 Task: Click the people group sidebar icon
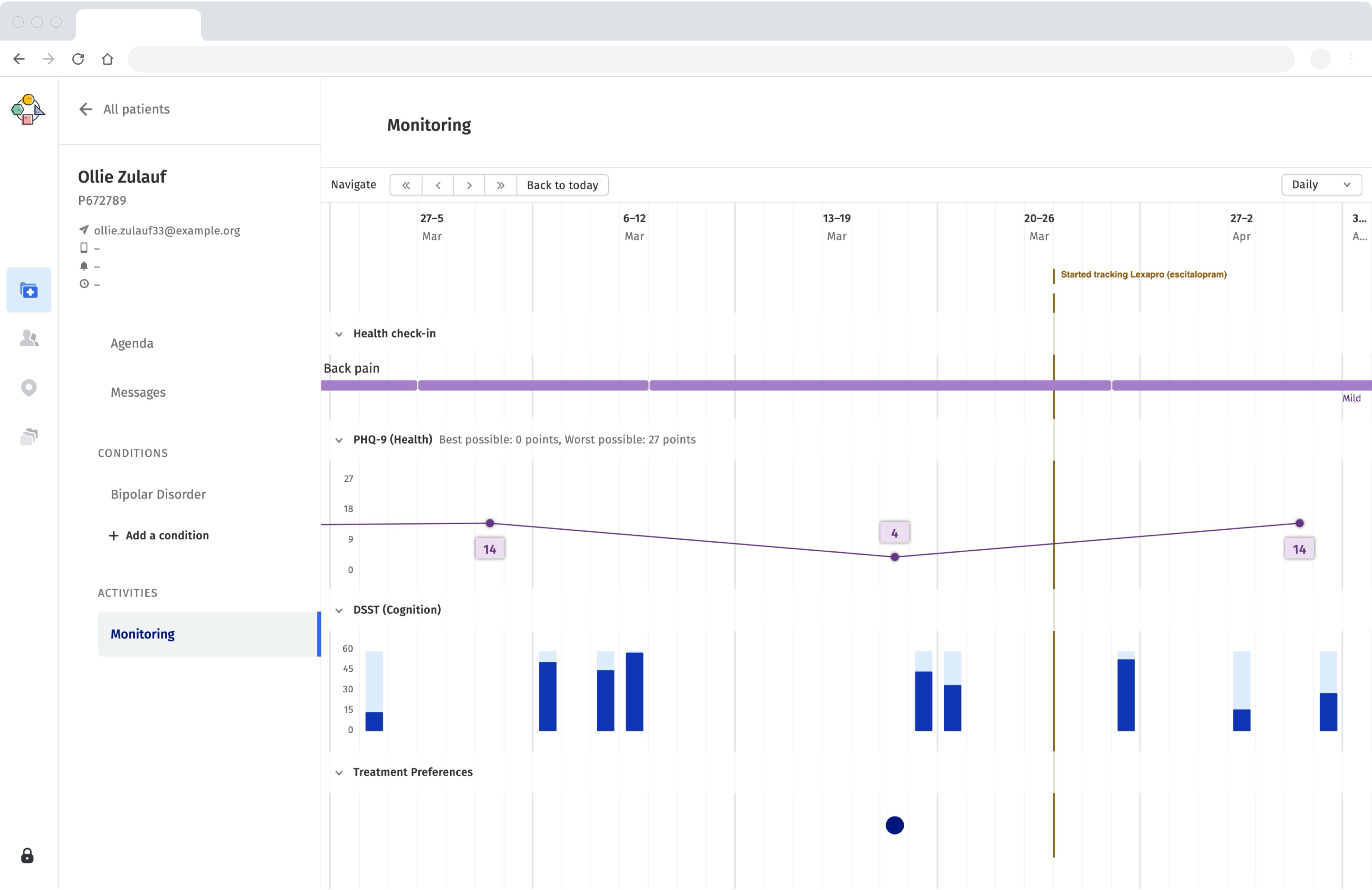coord(29,338)
